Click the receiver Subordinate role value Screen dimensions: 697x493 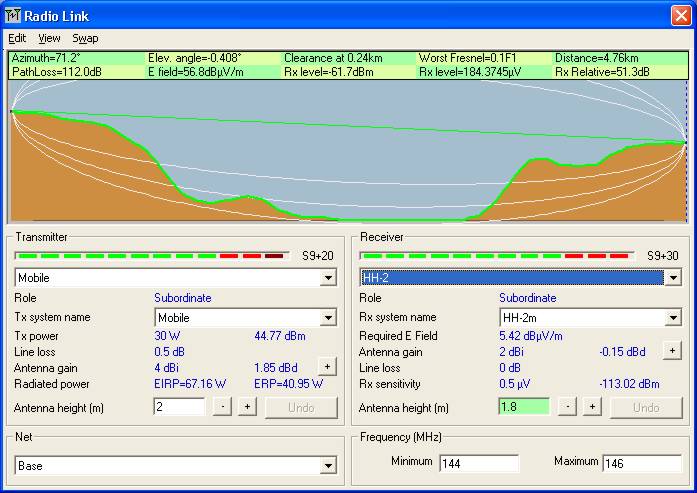coord(528,298)
